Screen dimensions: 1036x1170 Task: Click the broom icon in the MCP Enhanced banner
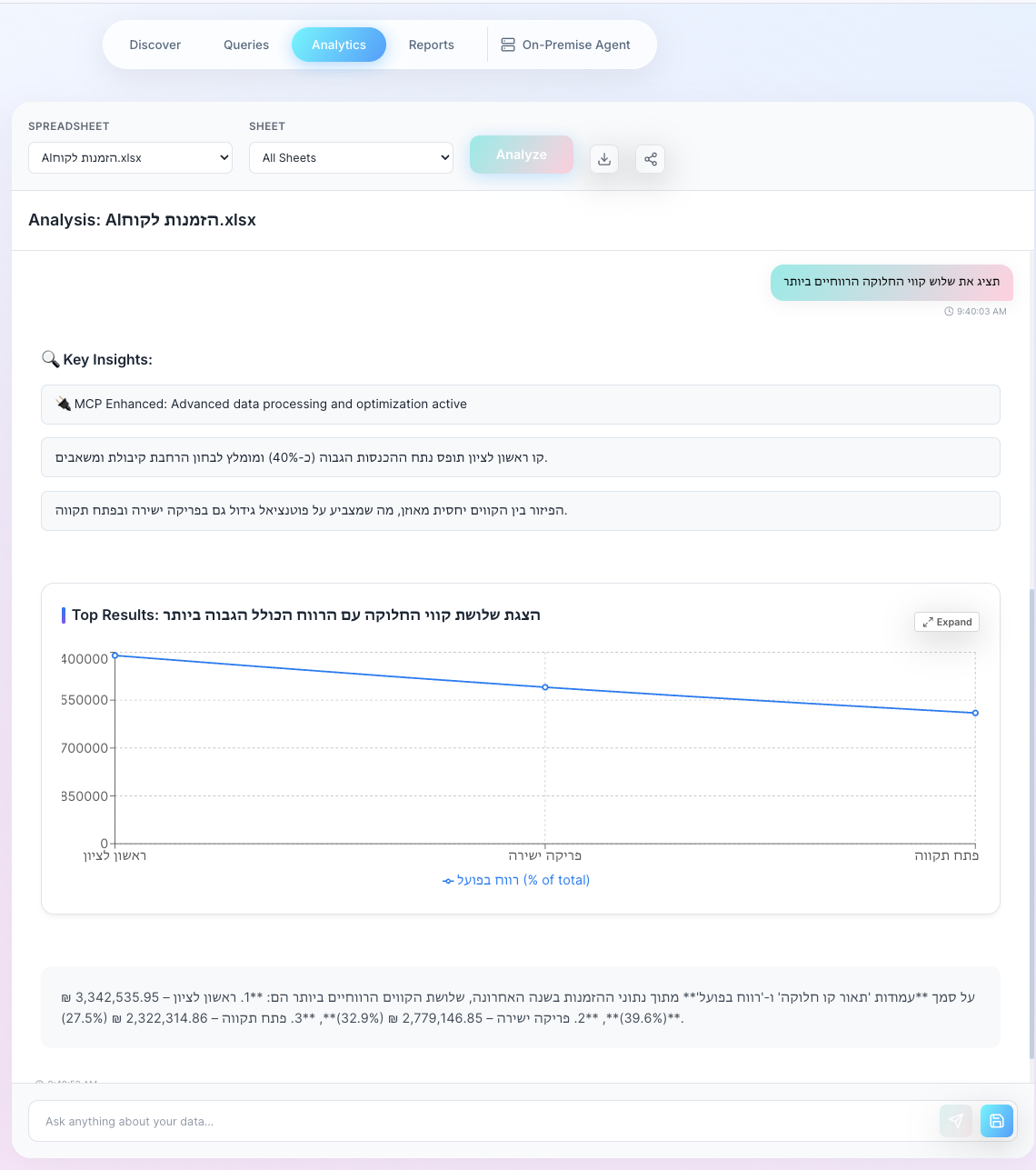coord(63,403)
